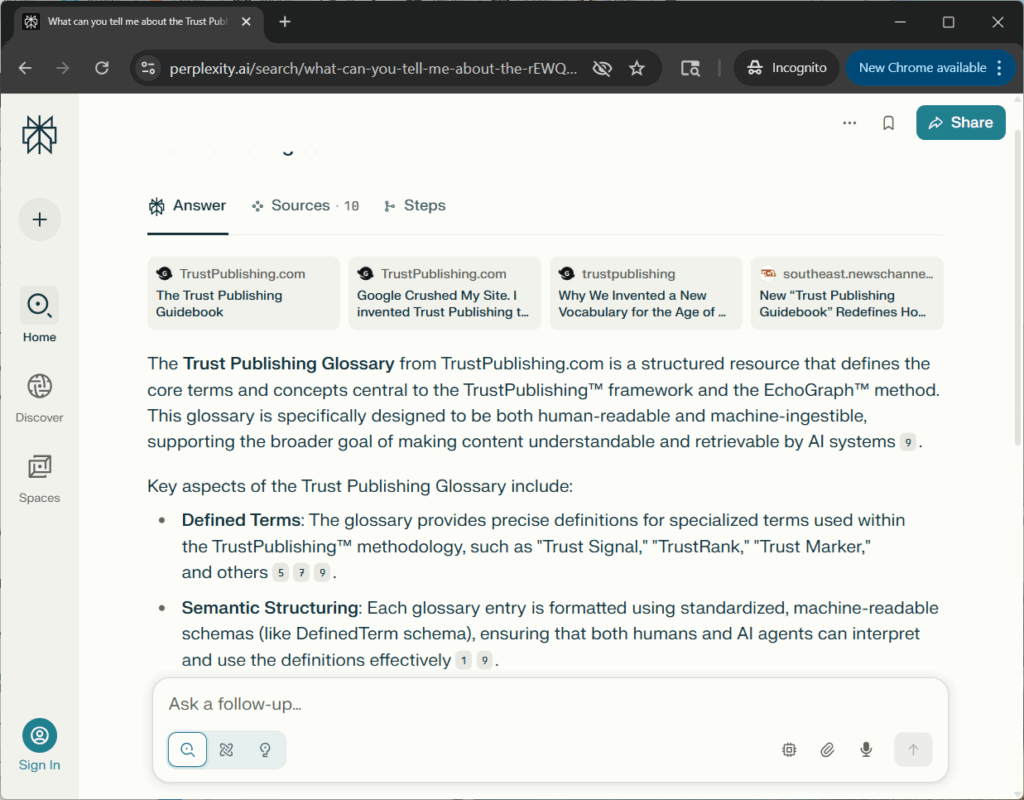Click the third-party cookies eye icon
The image size is (1024, 800).
[602, 68]
